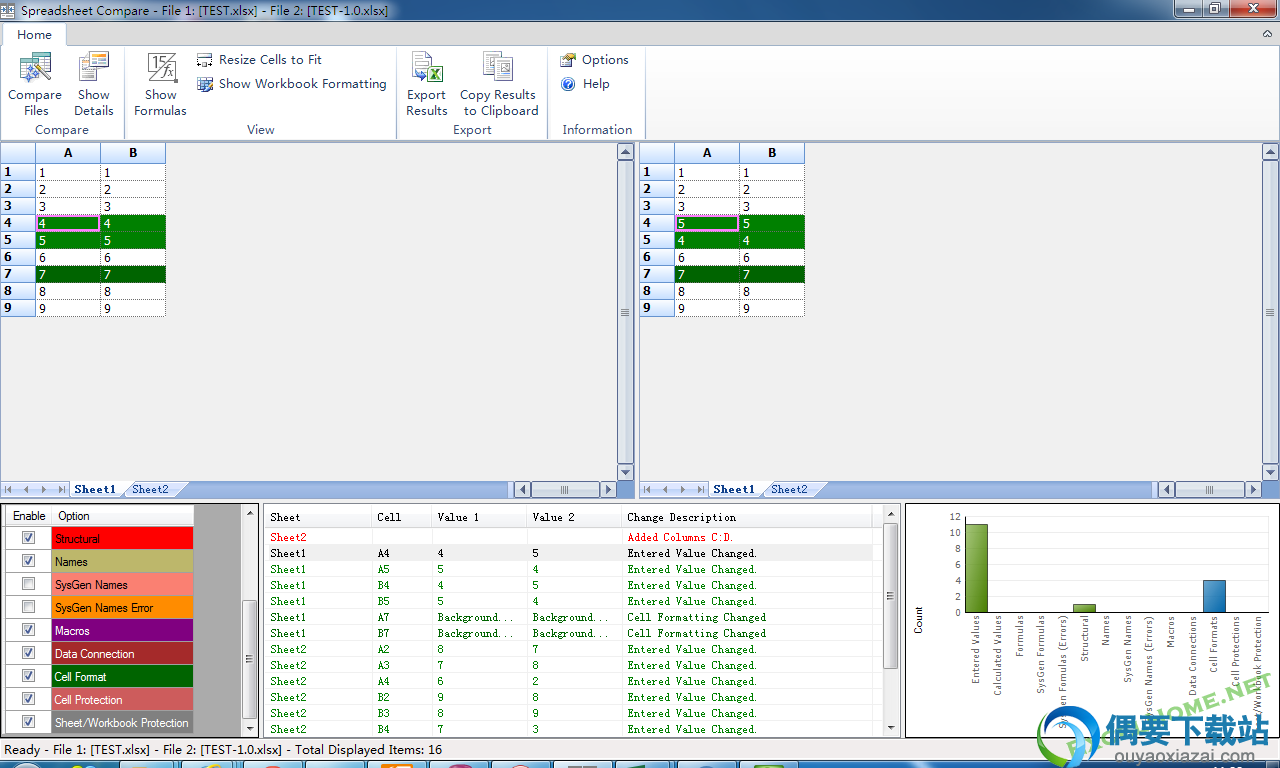Sort results by Value 2 header

coord(574,517)
